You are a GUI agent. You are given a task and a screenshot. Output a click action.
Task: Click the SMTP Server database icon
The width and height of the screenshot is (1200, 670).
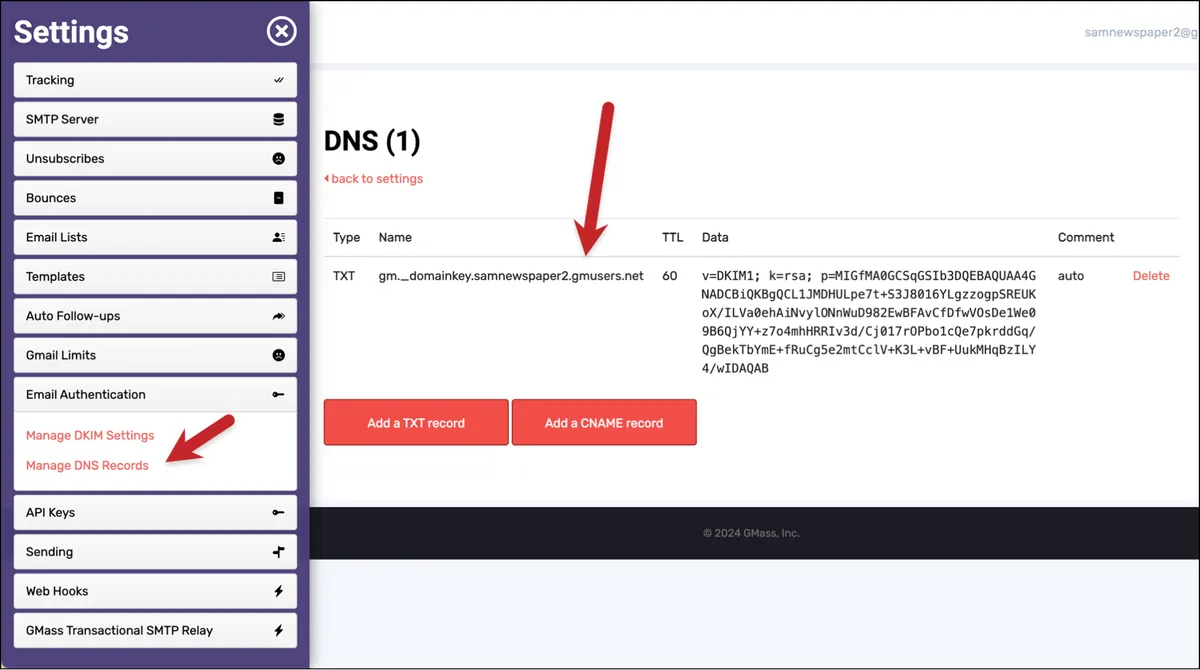click(279, 119)
